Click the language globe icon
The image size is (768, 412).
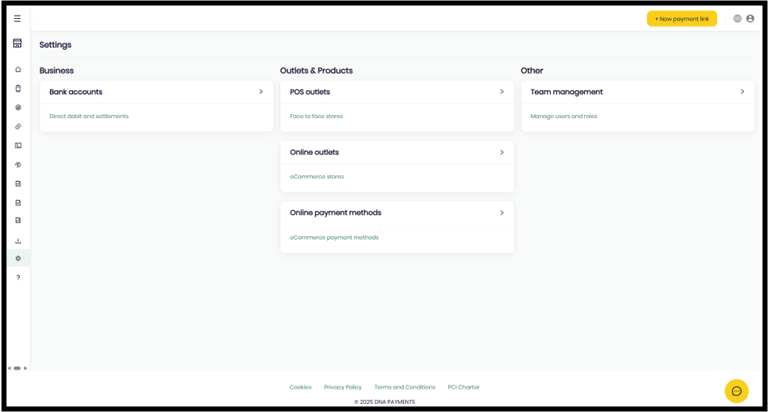737,18
